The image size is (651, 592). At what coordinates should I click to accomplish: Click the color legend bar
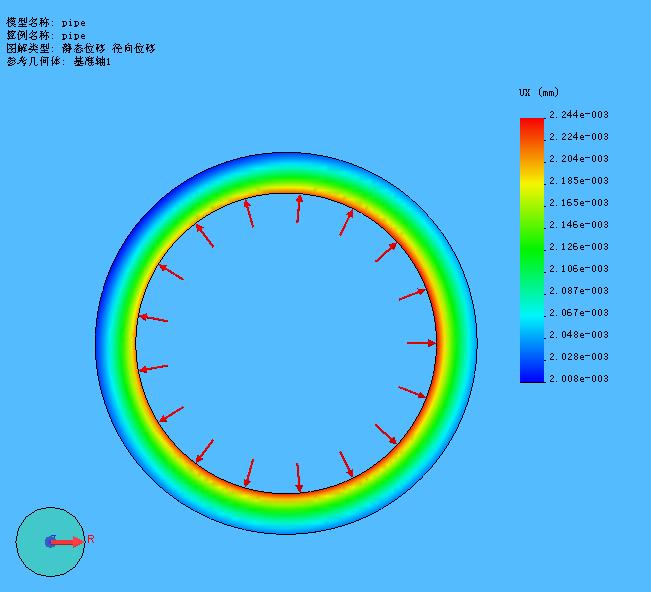pos(532,250)
